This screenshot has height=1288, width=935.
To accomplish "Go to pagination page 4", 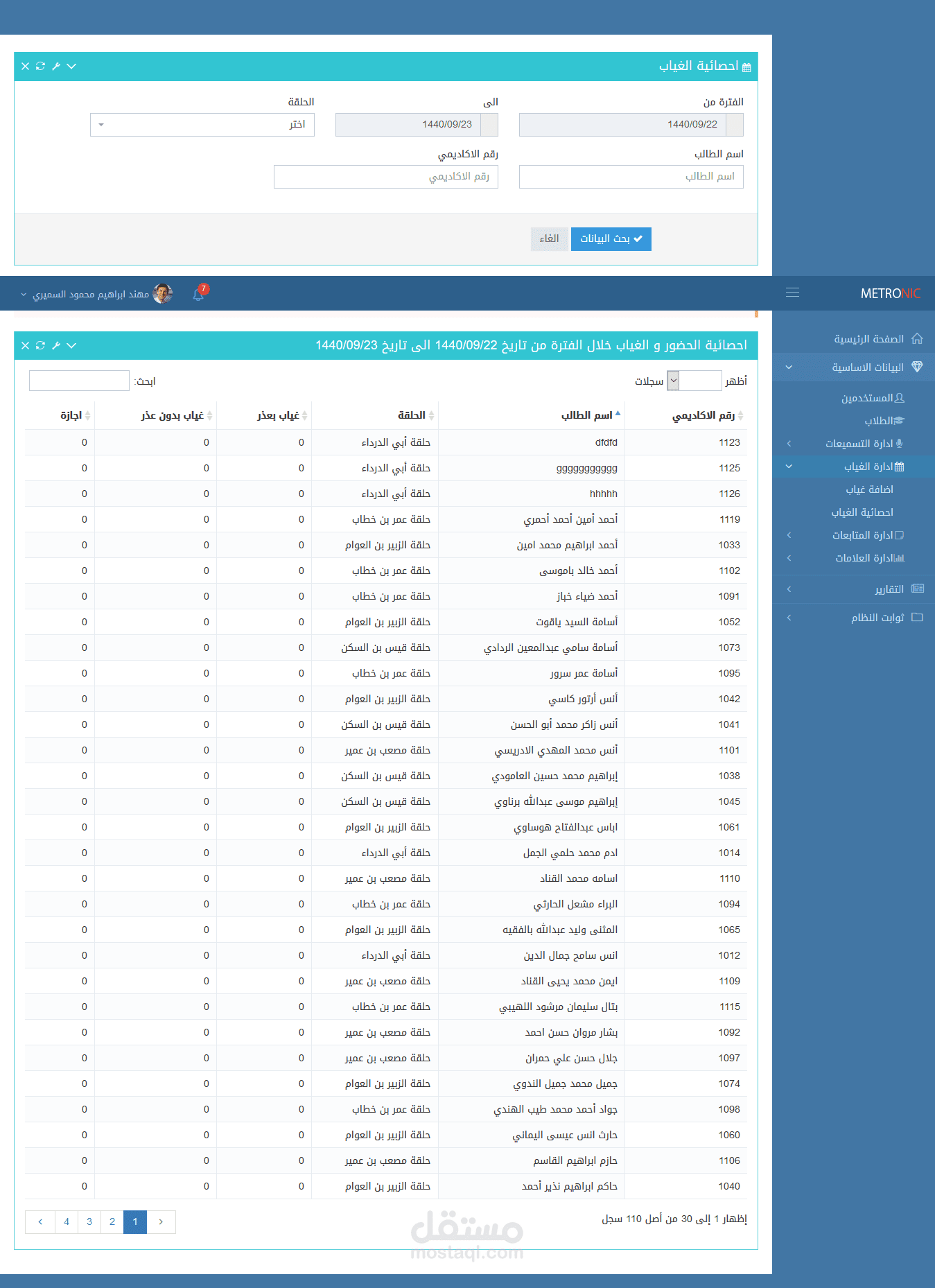I will tap(67, 1222).
